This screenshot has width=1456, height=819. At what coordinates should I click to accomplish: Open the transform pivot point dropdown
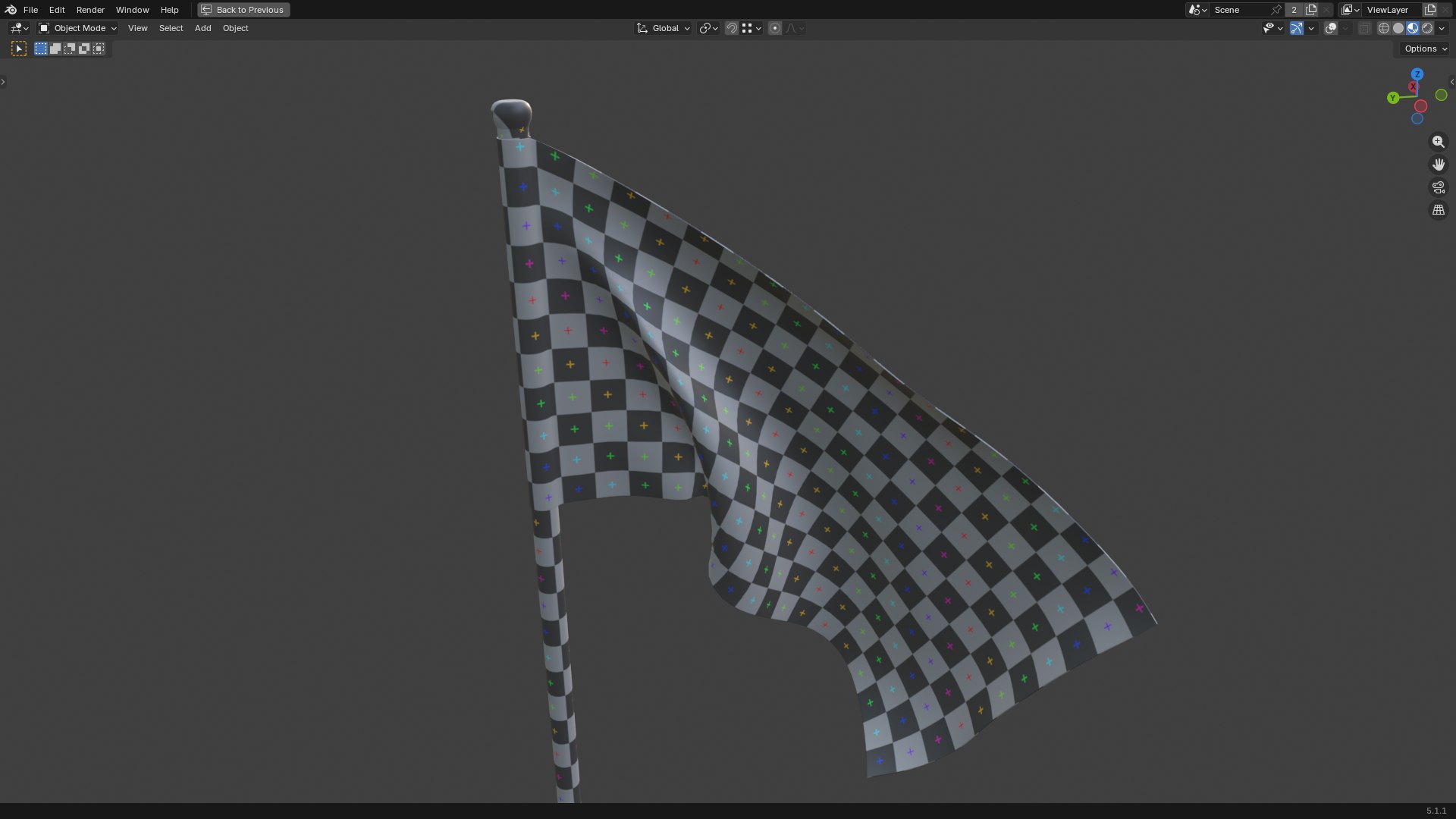coord(708,28)
